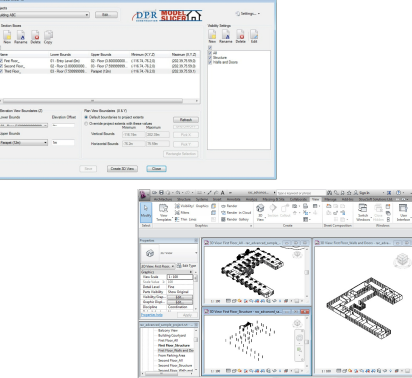Viewport: 412px width, 378px height.
Task: Open the Settings dropdown
Action: point(248,14)
